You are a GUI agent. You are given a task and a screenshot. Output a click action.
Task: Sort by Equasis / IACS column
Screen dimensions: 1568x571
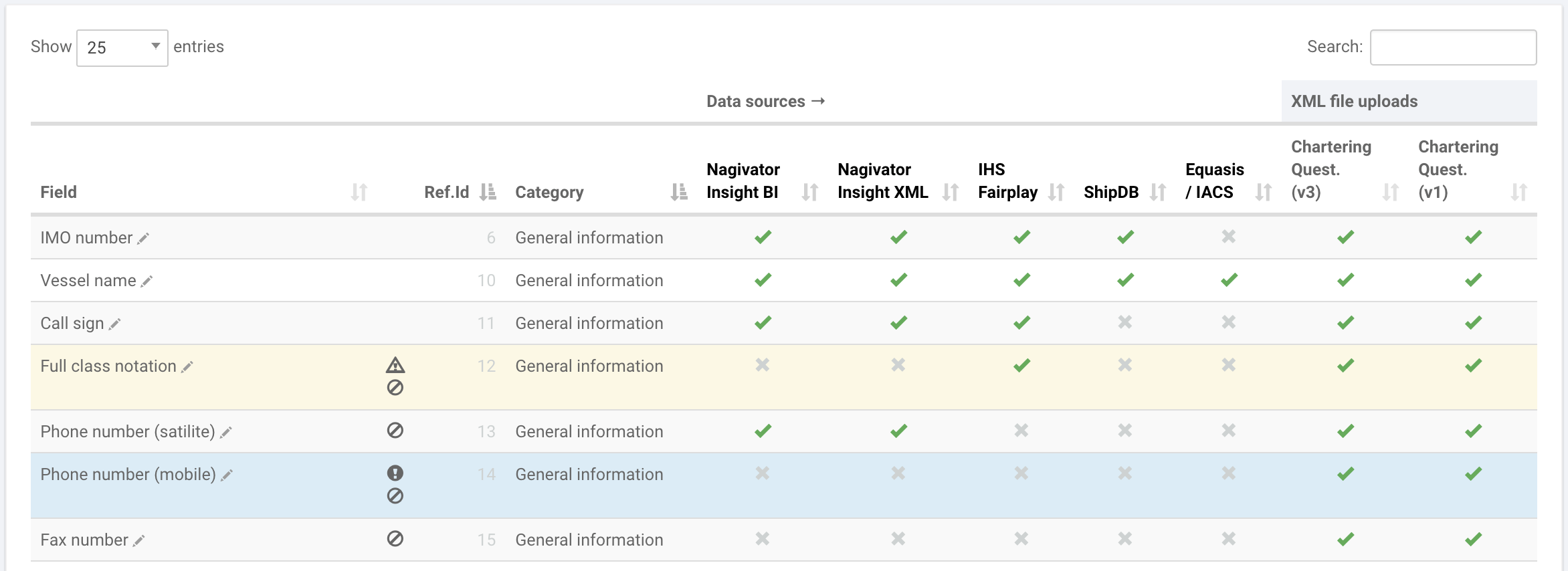pyautogui.click(x=1264, y=193)
